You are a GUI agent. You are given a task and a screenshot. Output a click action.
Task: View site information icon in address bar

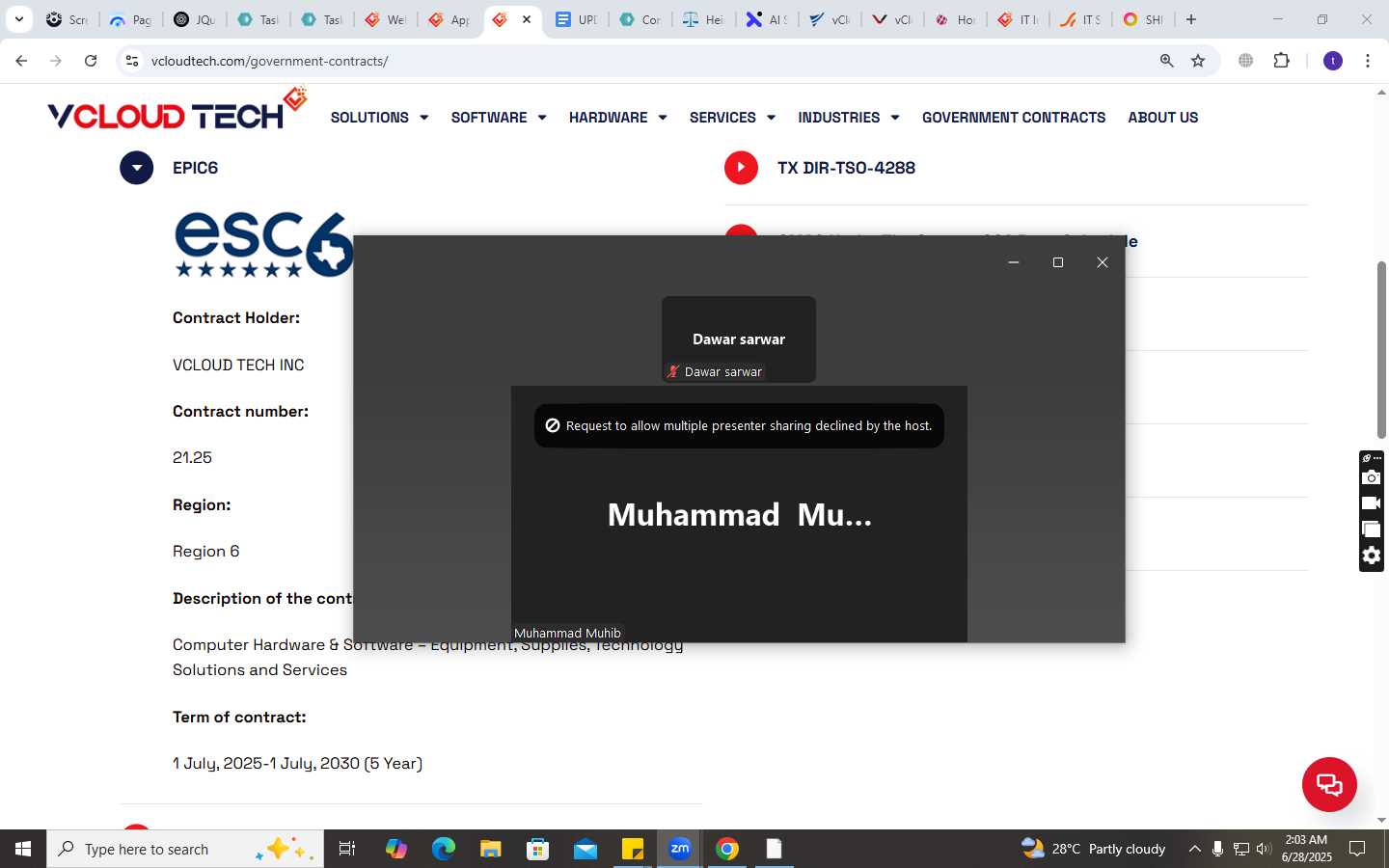[x=132, y=61]
